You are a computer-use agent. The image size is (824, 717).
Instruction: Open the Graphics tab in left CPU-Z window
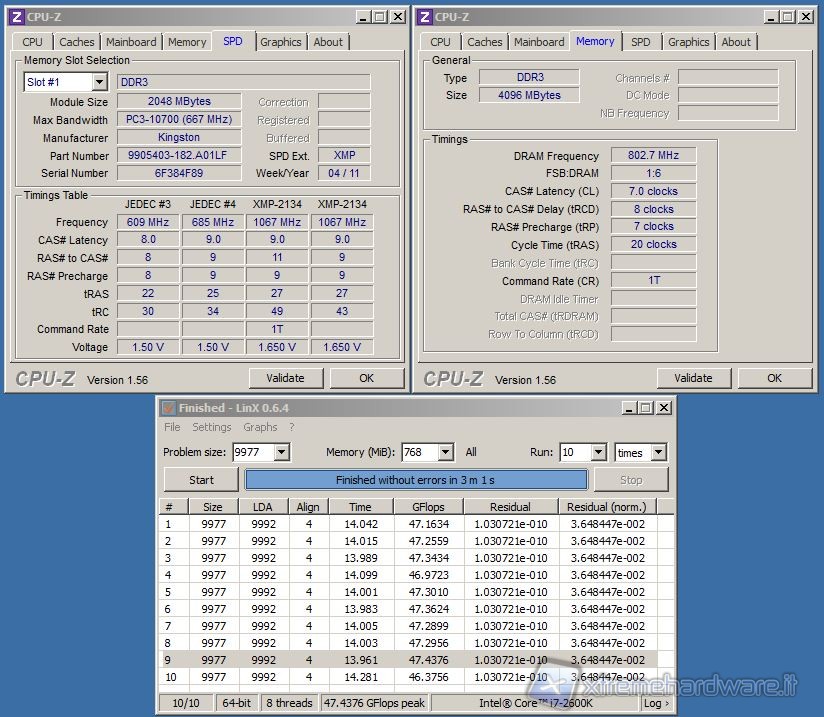click(280, 42)
